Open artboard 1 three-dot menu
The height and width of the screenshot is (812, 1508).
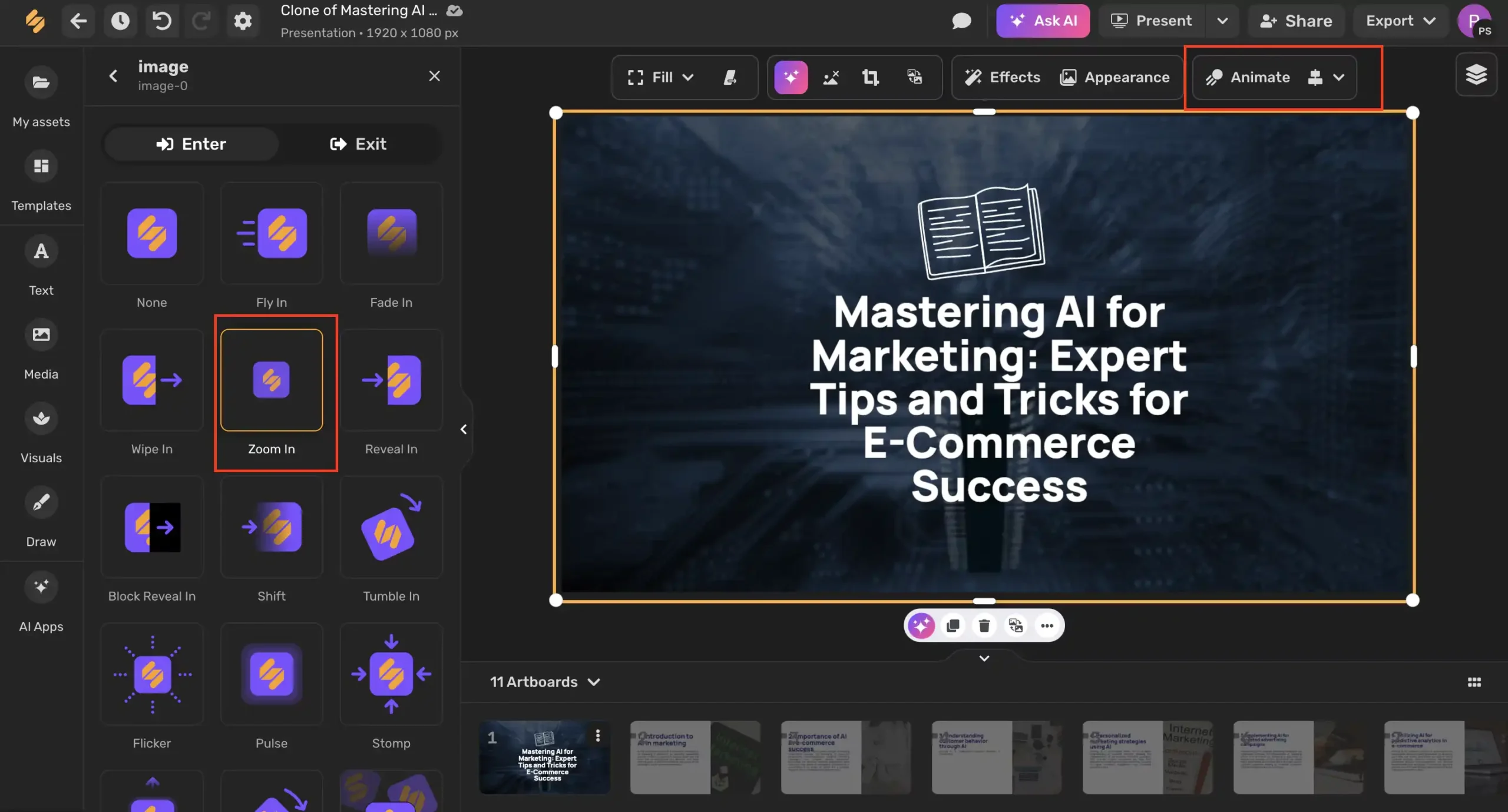point(598,735)
